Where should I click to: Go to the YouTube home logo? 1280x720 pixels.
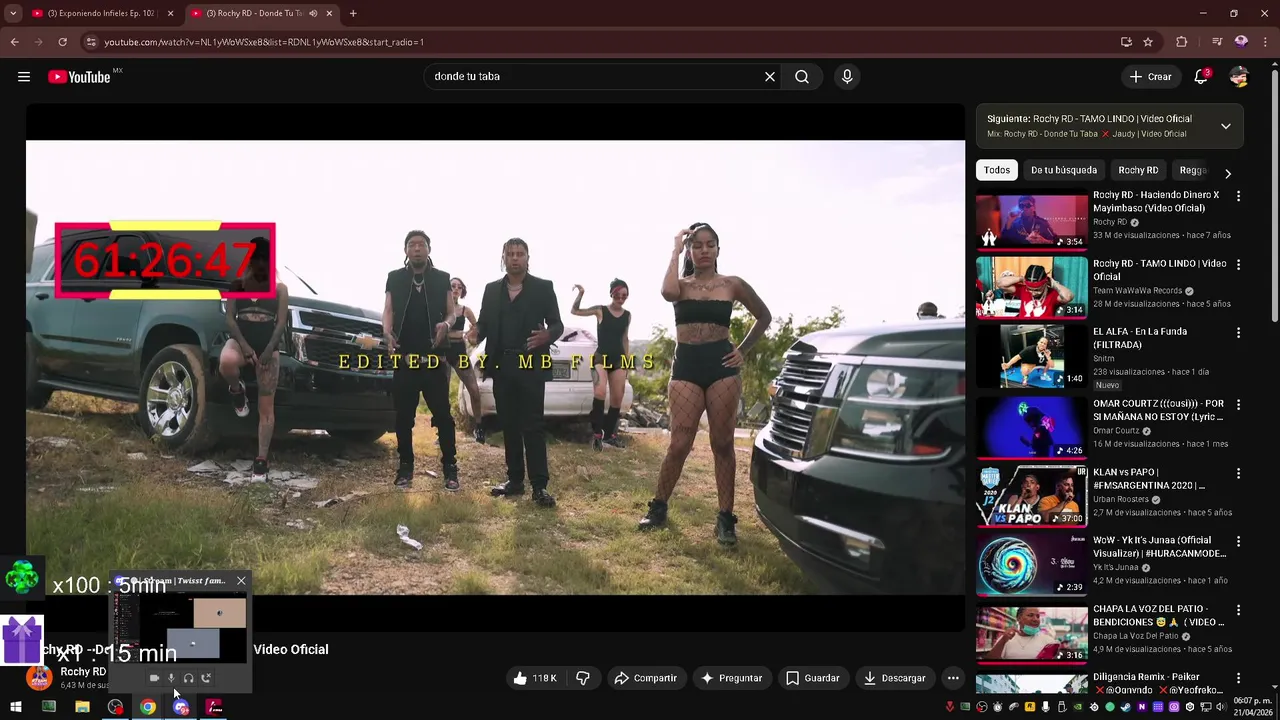[x=79, y=77]
